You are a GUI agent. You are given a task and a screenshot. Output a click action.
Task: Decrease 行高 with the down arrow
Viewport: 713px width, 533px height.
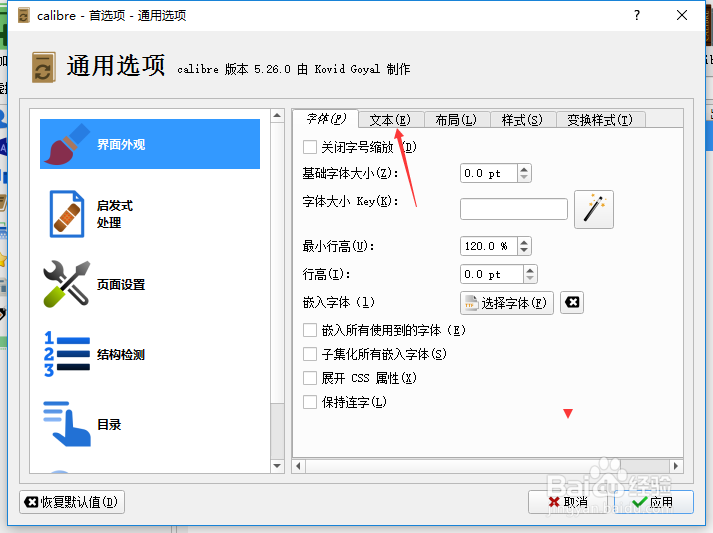pos(530,279)
